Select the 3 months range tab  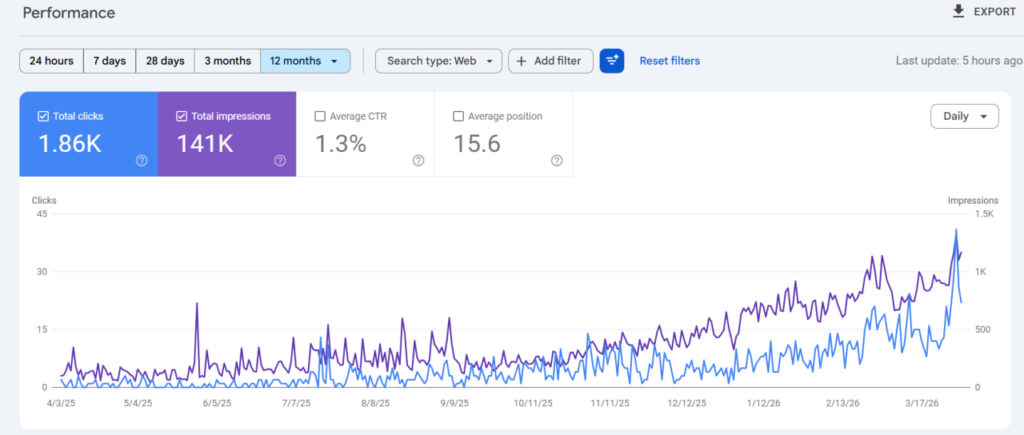coord(227,61)
